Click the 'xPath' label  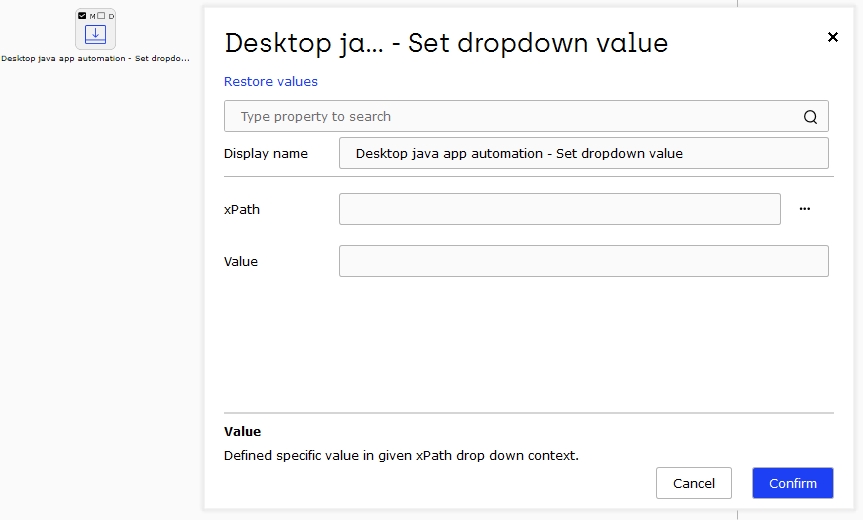click(242, 210)
